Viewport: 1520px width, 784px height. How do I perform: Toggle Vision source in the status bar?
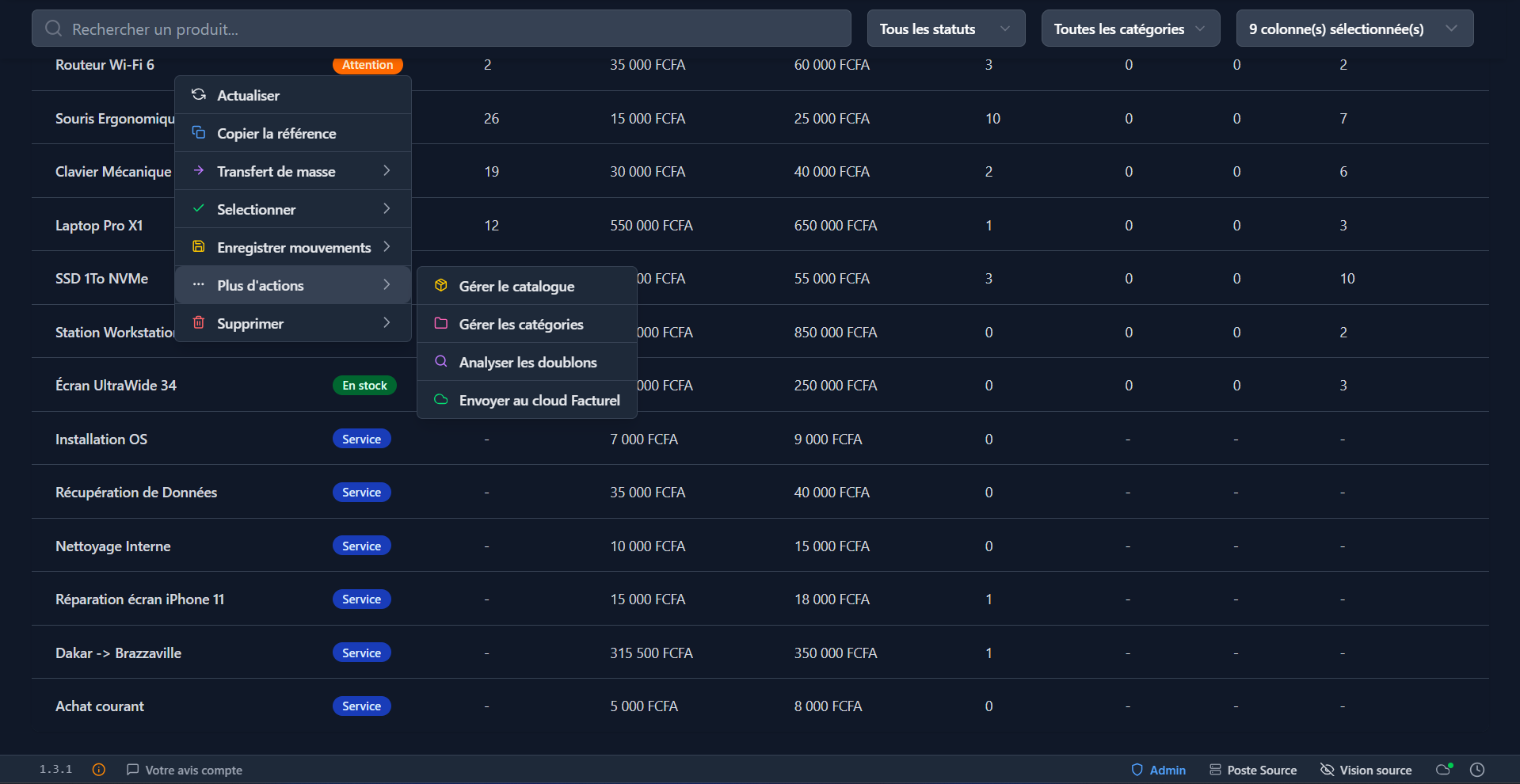[x=1366, y=770]
